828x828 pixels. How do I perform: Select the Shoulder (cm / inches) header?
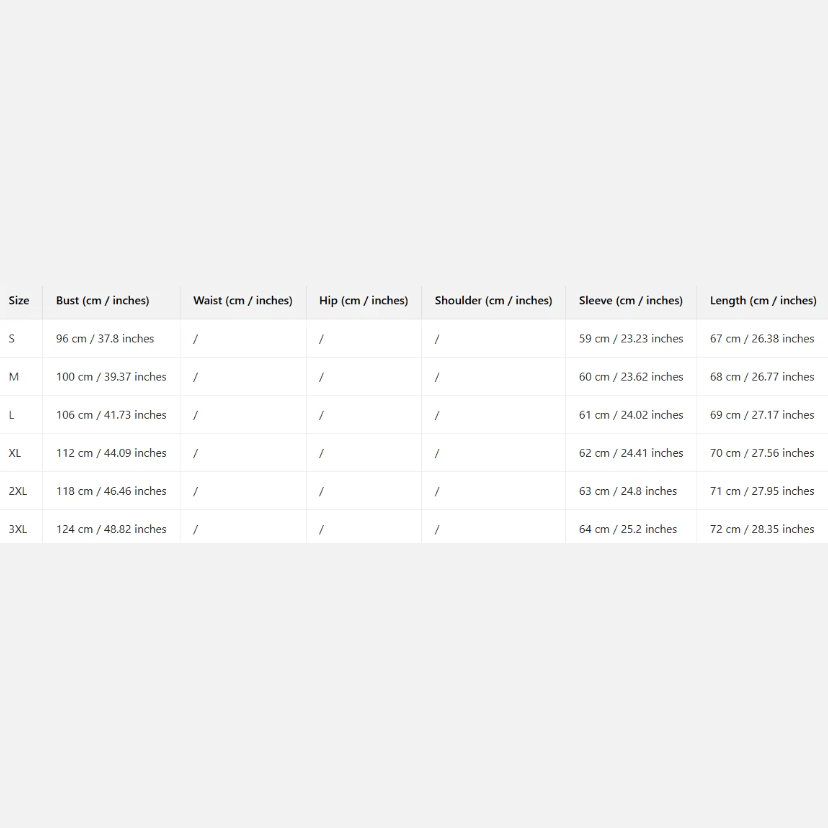click(493, 300)
